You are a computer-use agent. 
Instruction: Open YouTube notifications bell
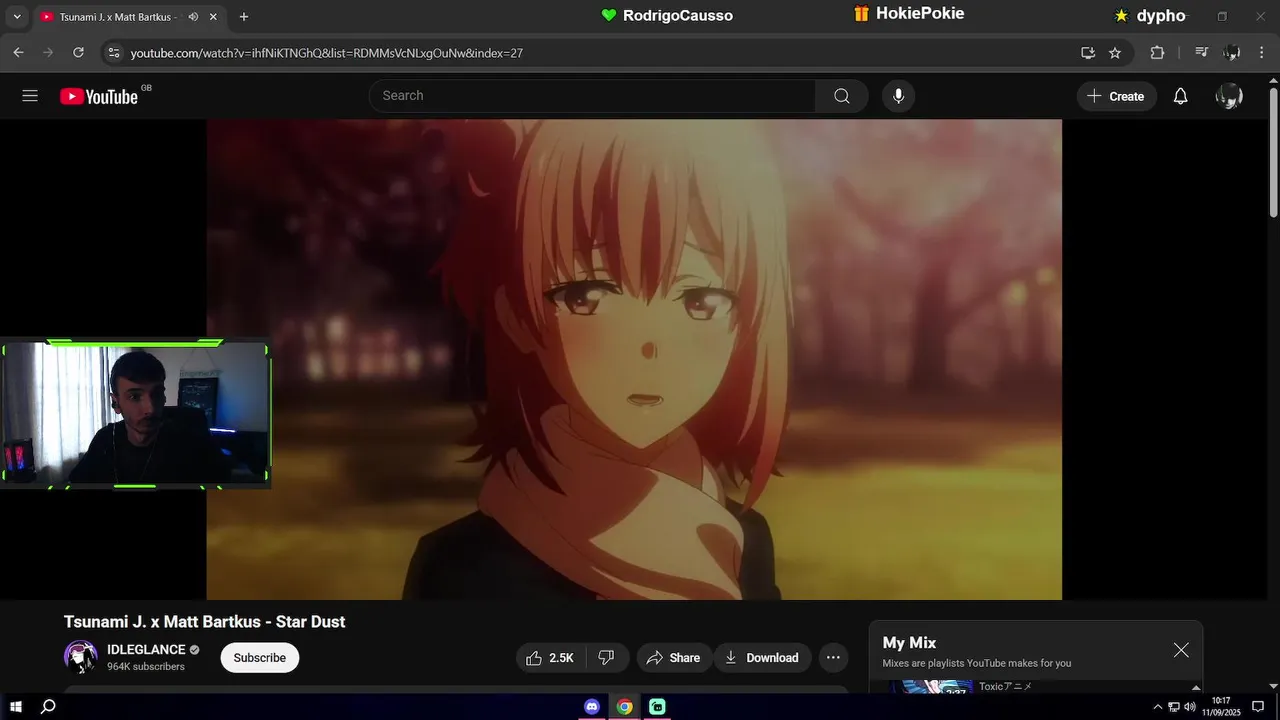[1181, 96]
